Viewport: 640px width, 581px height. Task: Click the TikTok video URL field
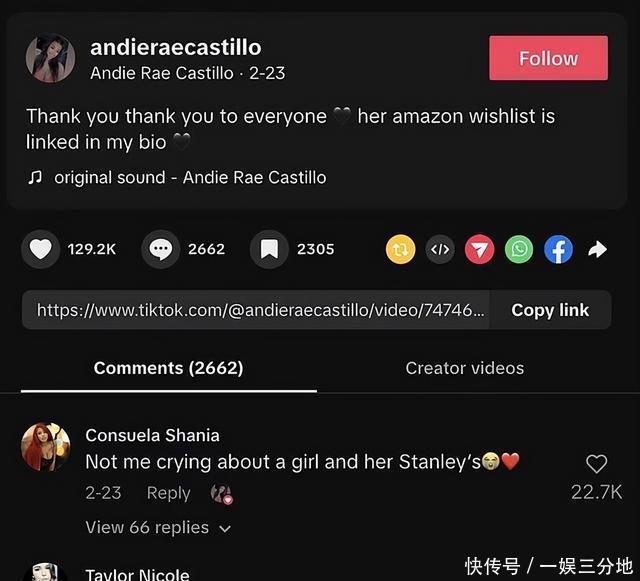pos(256,310)
